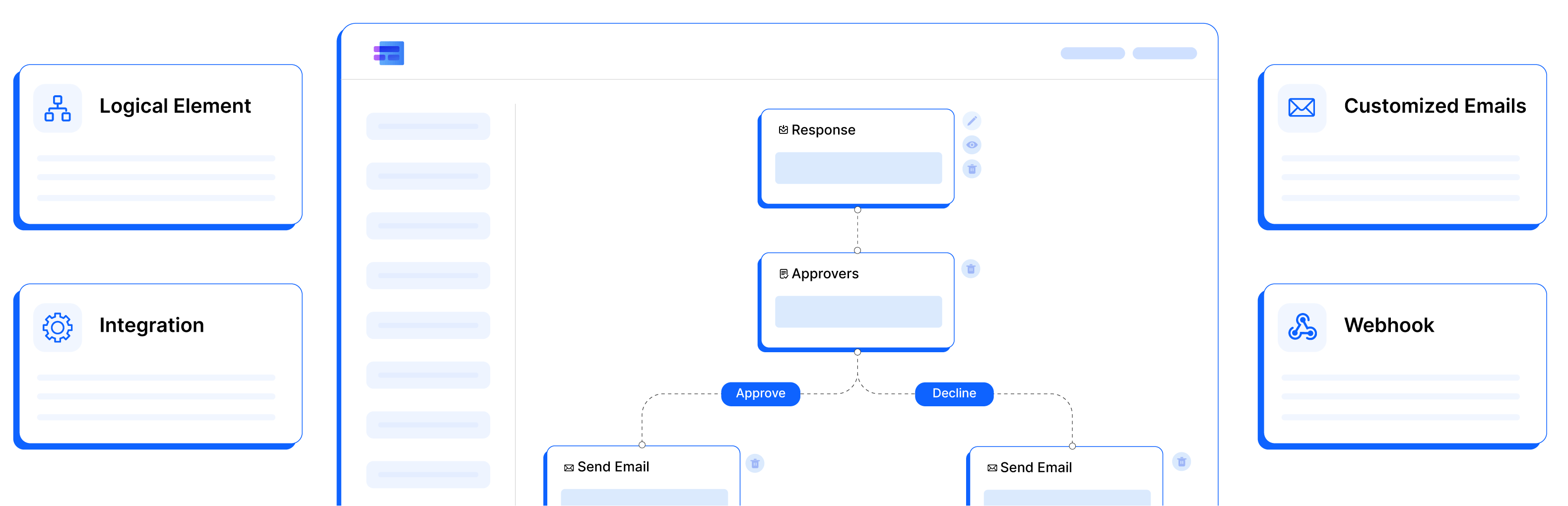Image resolution: width=1568 pixels, height=506 pixels.
Task: Delete the right Send Email node
Action: coord(1181,462)
